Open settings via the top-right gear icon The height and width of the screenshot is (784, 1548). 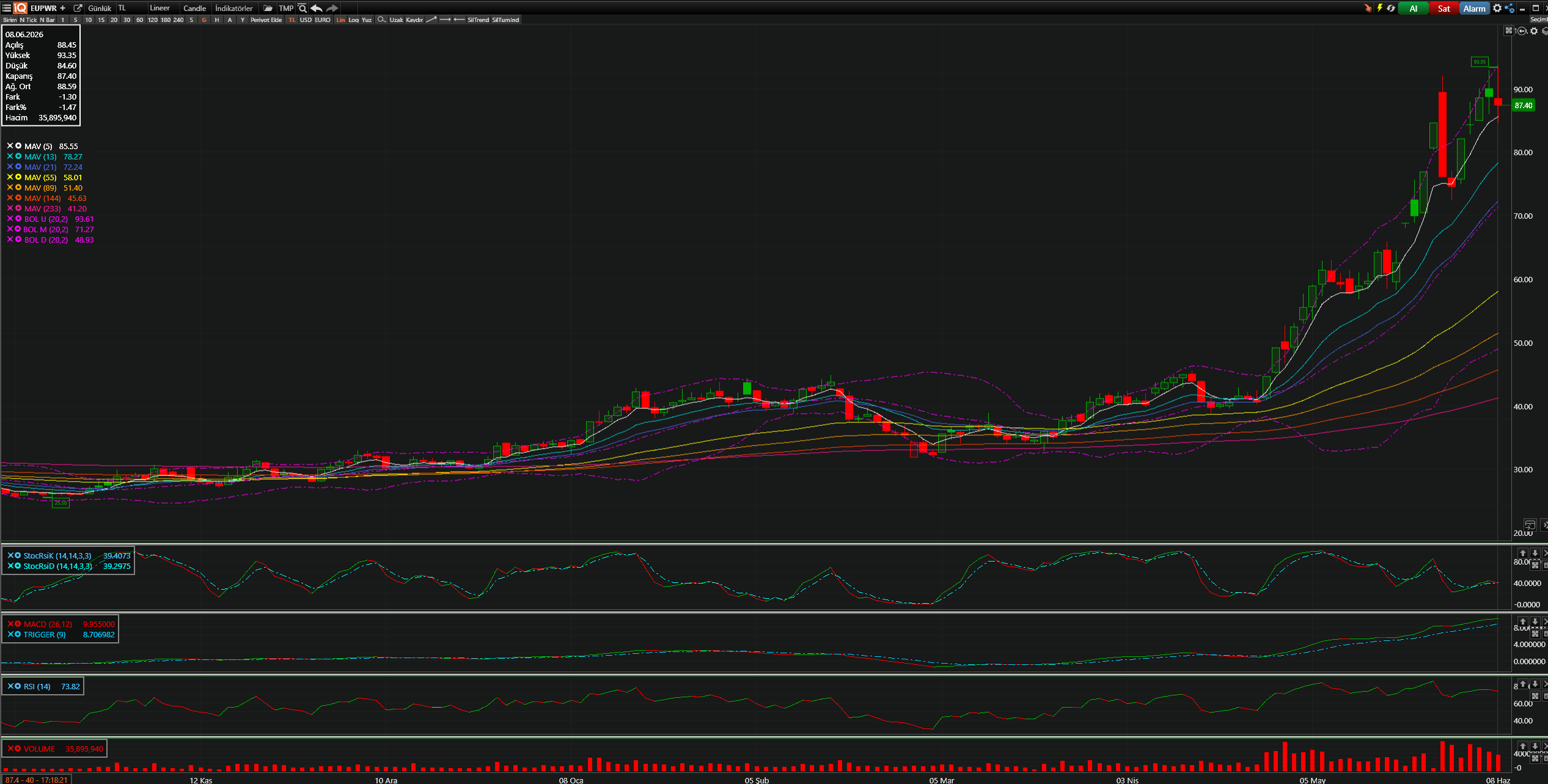tap(1497, 8)
